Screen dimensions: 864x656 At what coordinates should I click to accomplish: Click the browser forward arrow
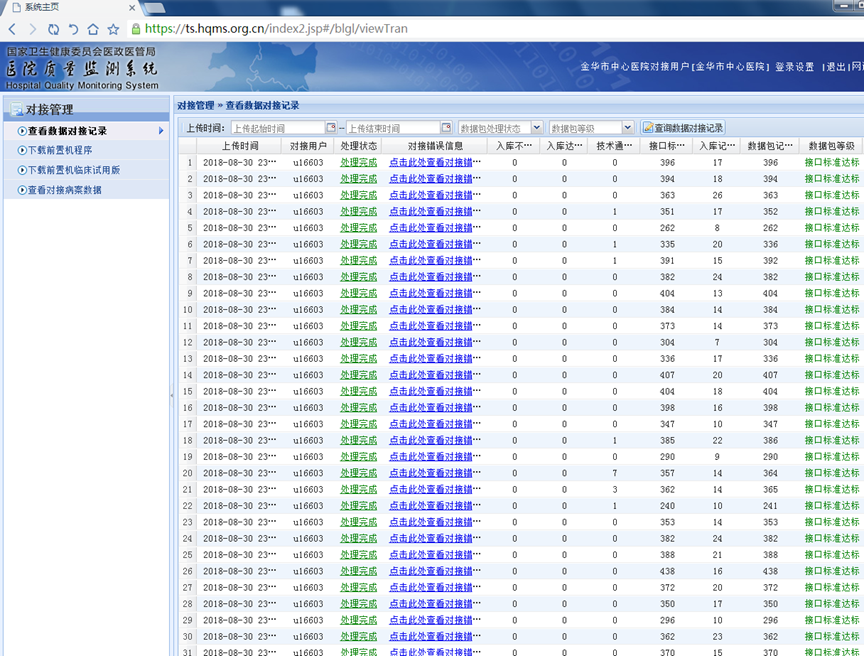click(x=33, y=29)
